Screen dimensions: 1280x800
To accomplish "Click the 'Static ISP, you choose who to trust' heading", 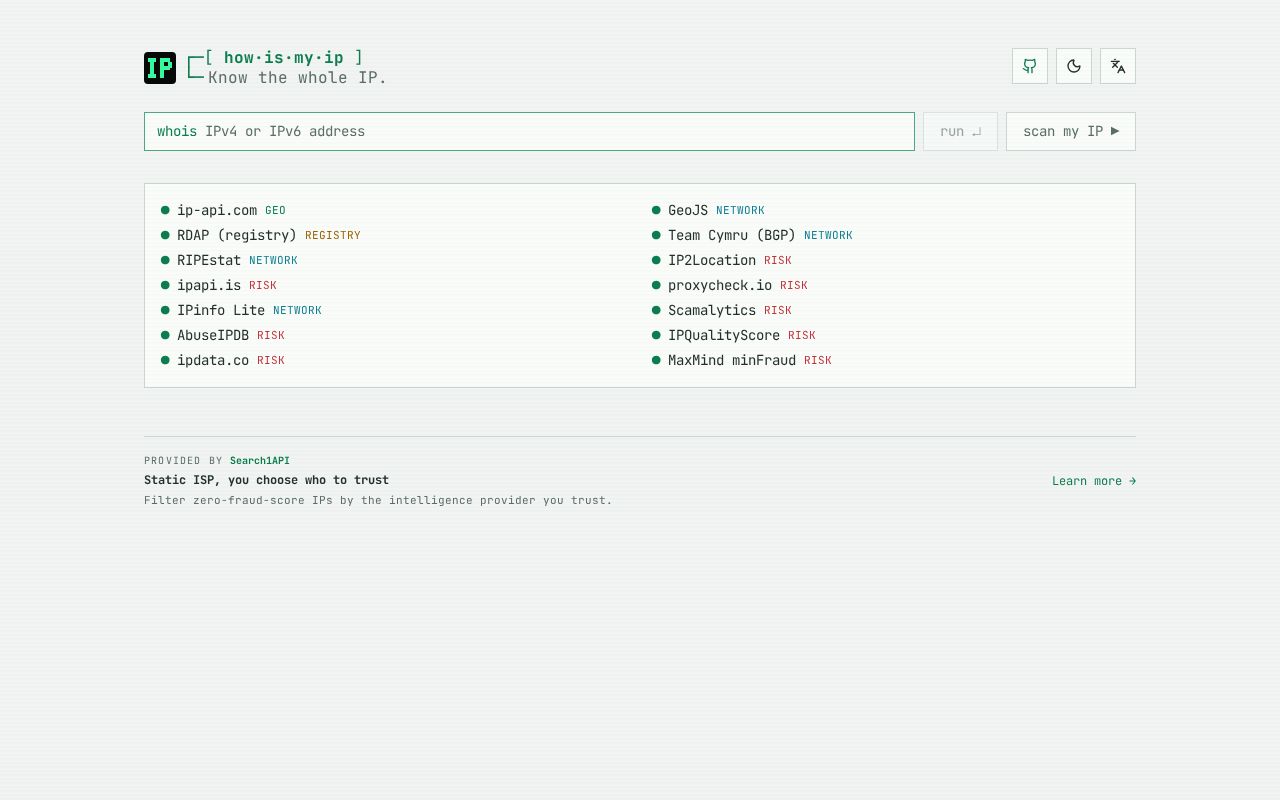I will tap(266, 480).
